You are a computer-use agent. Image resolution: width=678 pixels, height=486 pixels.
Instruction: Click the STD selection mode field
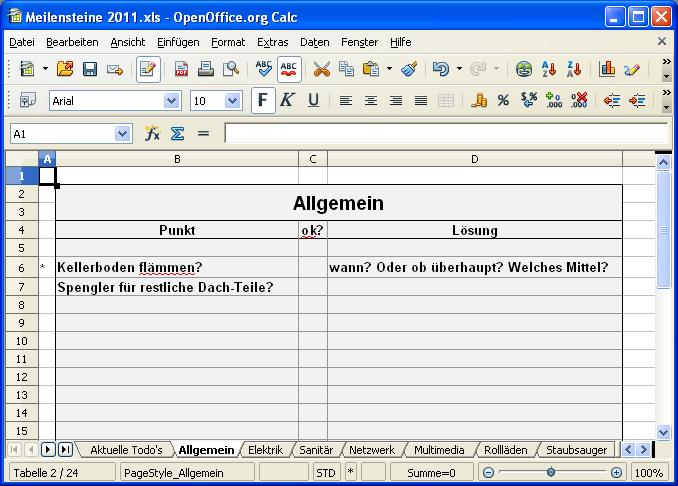(326, 473)
